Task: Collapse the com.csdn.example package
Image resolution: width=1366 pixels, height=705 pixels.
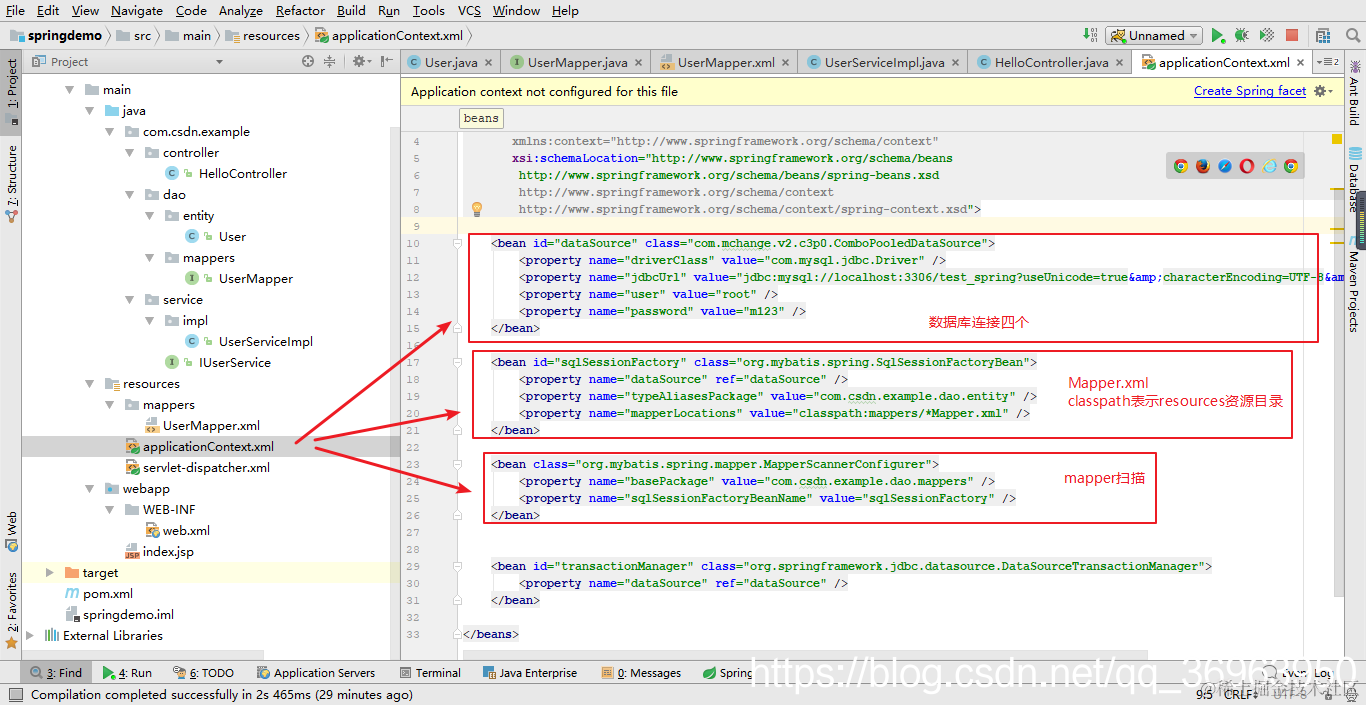Action: pyautogui.click(x=110, y=132)
